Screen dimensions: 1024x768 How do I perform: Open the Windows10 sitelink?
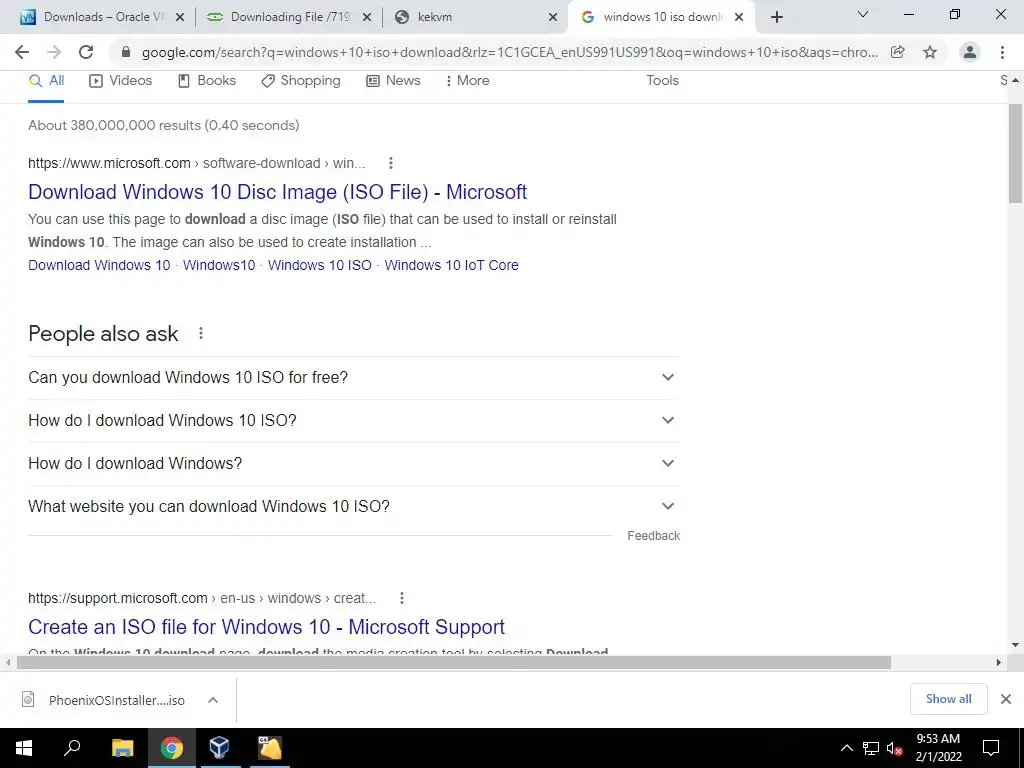click(x=219, y=265)
